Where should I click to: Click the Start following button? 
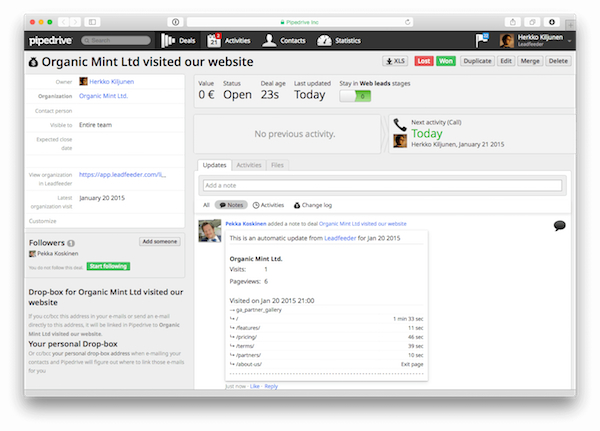(x=108, y=266)
